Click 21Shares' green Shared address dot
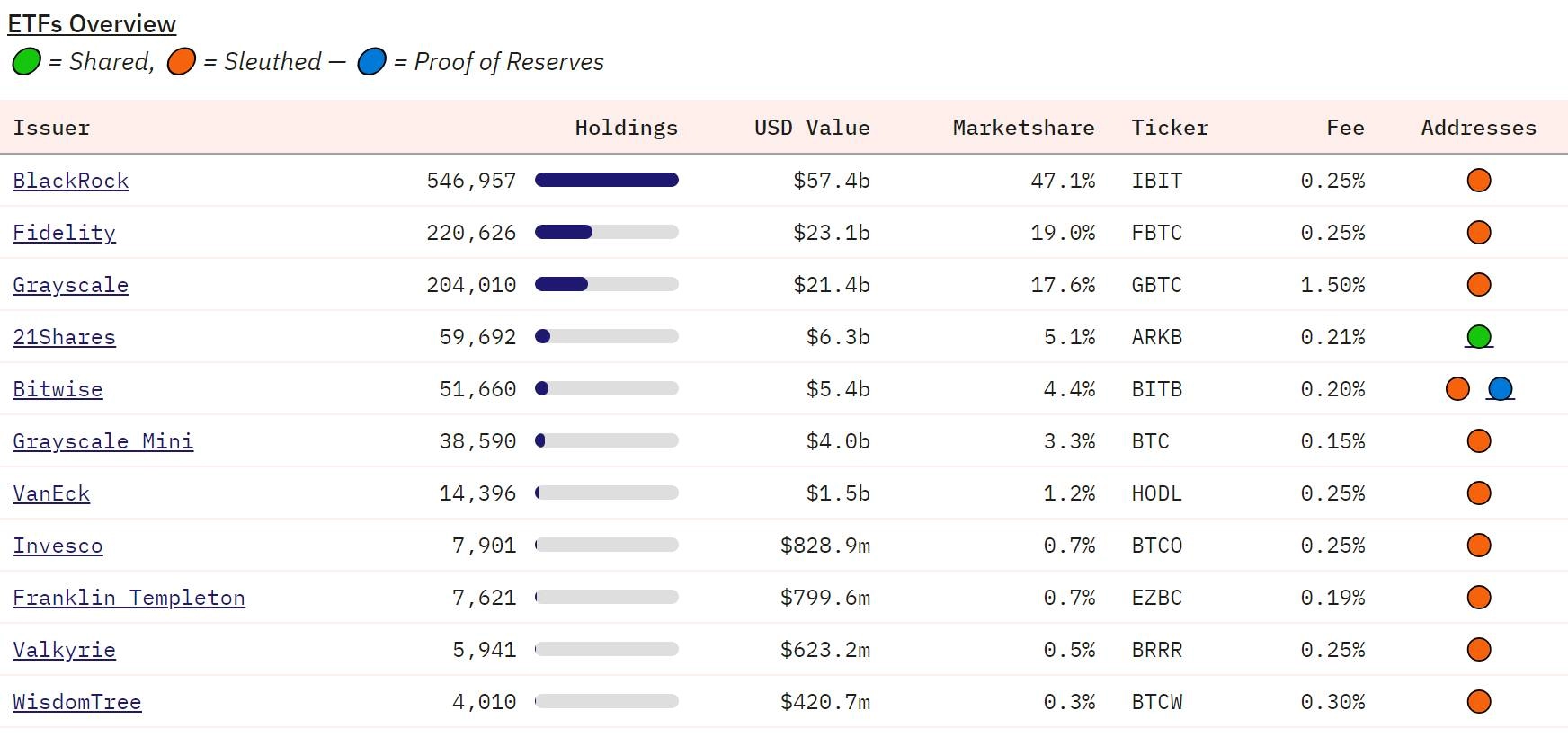The width and height of the screenshot is (1568, 746). point(1478,337)
